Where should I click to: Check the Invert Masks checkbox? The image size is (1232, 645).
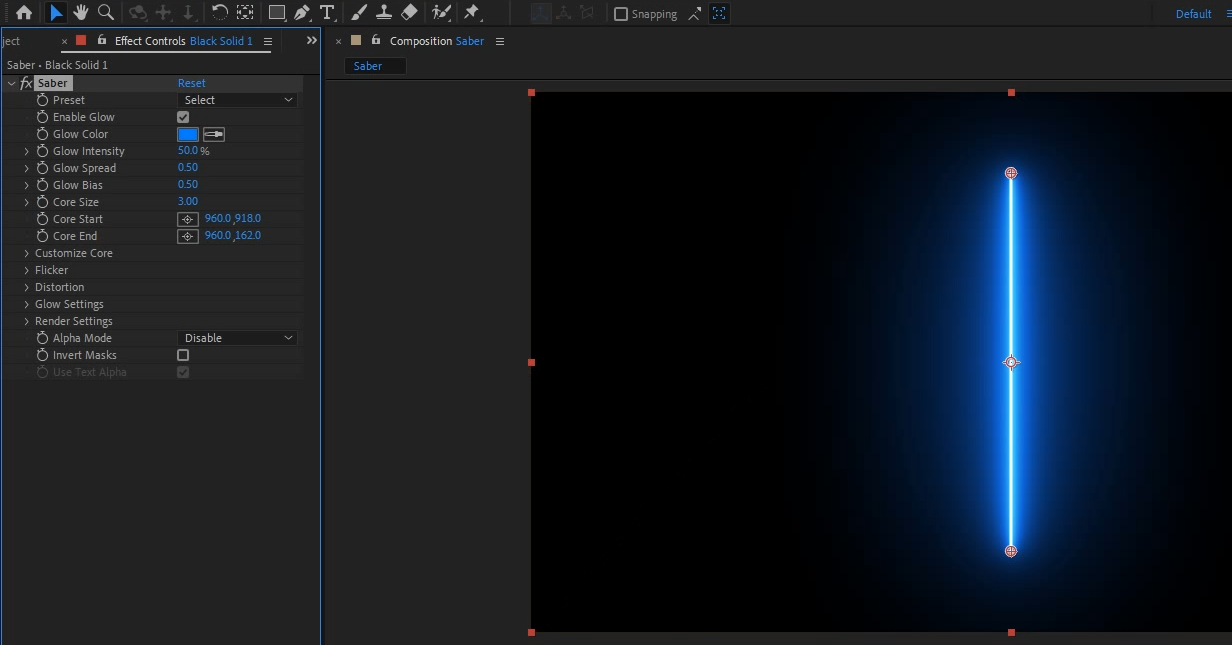(x=183, y=355)
